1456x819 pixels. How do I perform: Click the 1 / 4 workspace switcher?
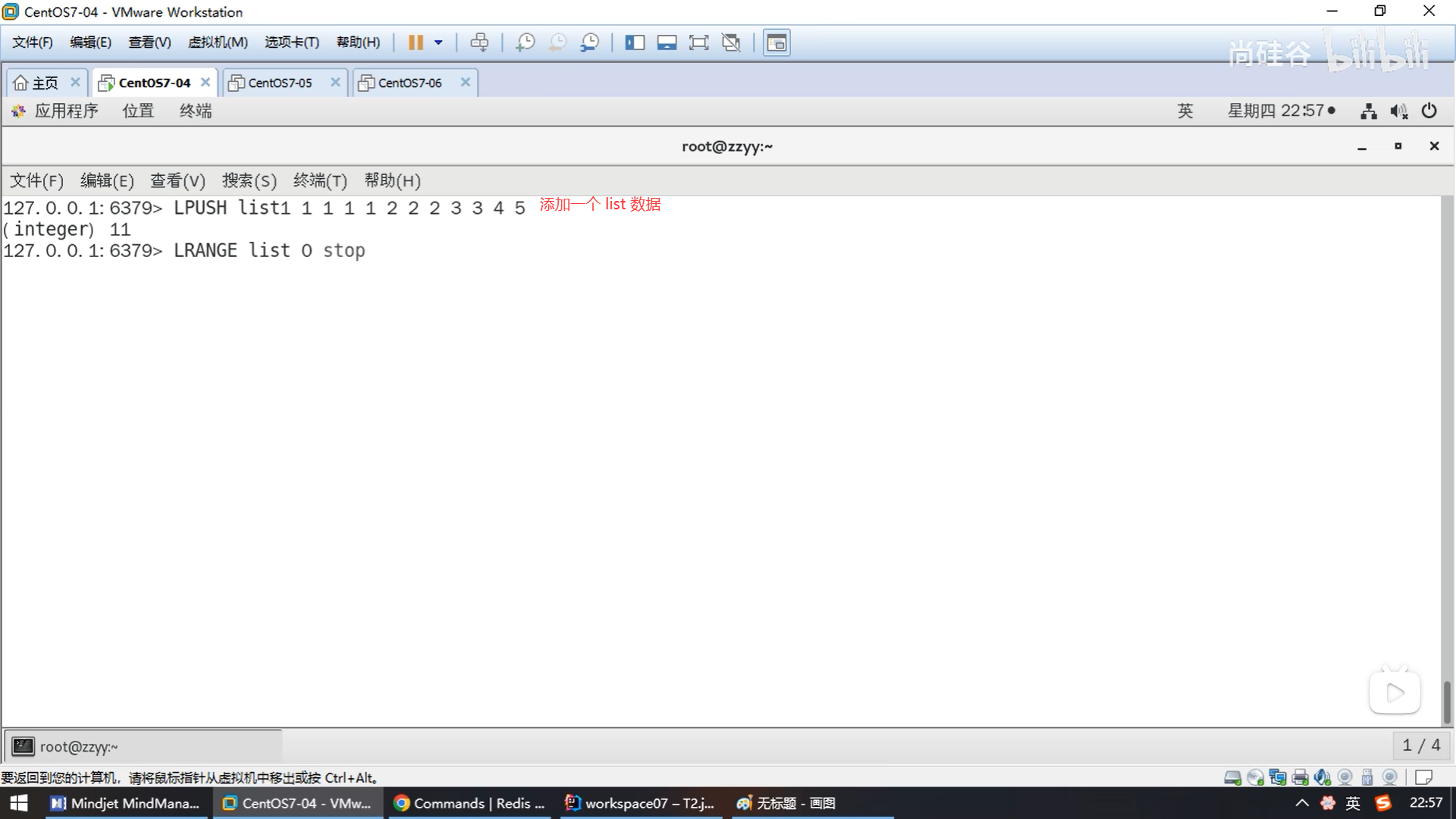pyautogui.click(x=1421, y=745)
